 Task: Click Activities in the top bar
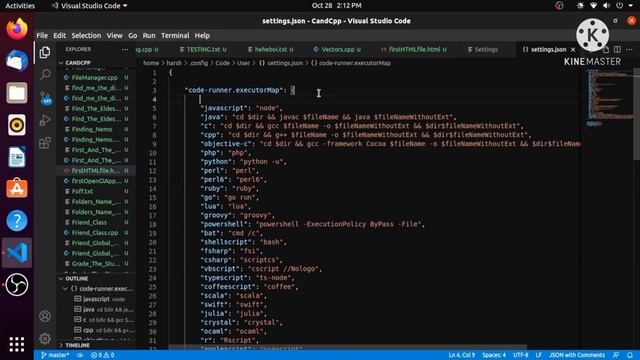[20, 6]
